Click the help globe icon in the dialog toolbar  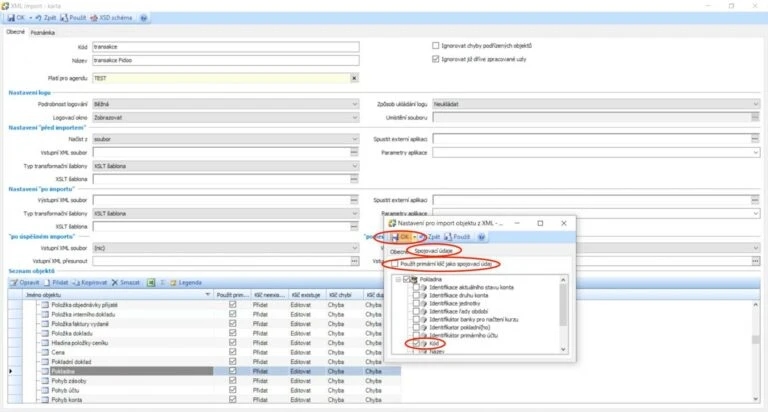click(x=481, y=237)
